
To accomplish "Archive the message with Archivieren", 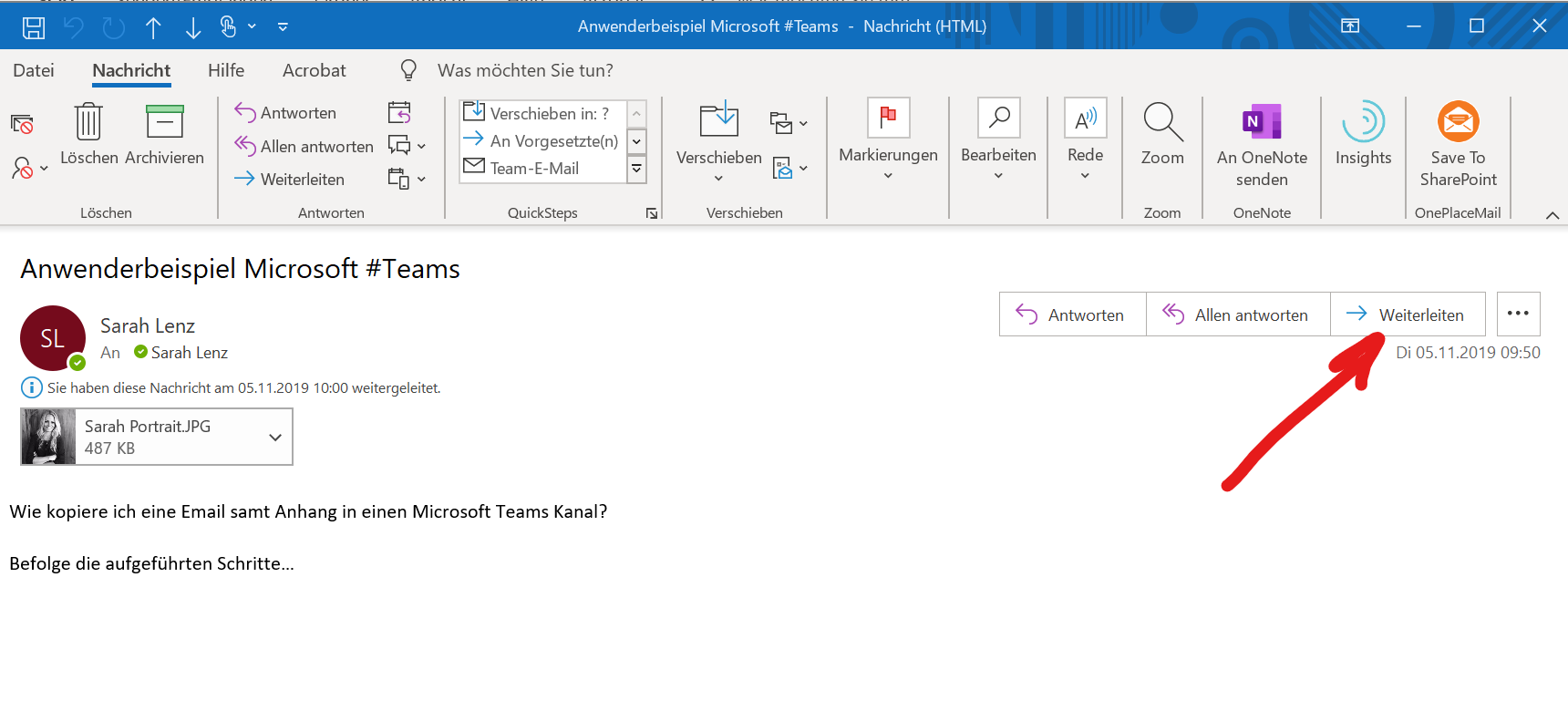I will pyautogui.click(x=164, y=134).
